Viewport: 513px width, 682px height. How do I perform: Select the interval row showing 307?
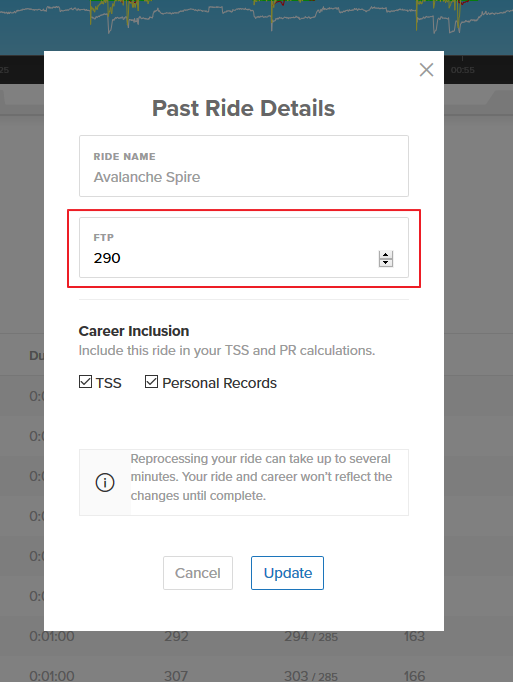pyautogui.click(x=256, y=674)
